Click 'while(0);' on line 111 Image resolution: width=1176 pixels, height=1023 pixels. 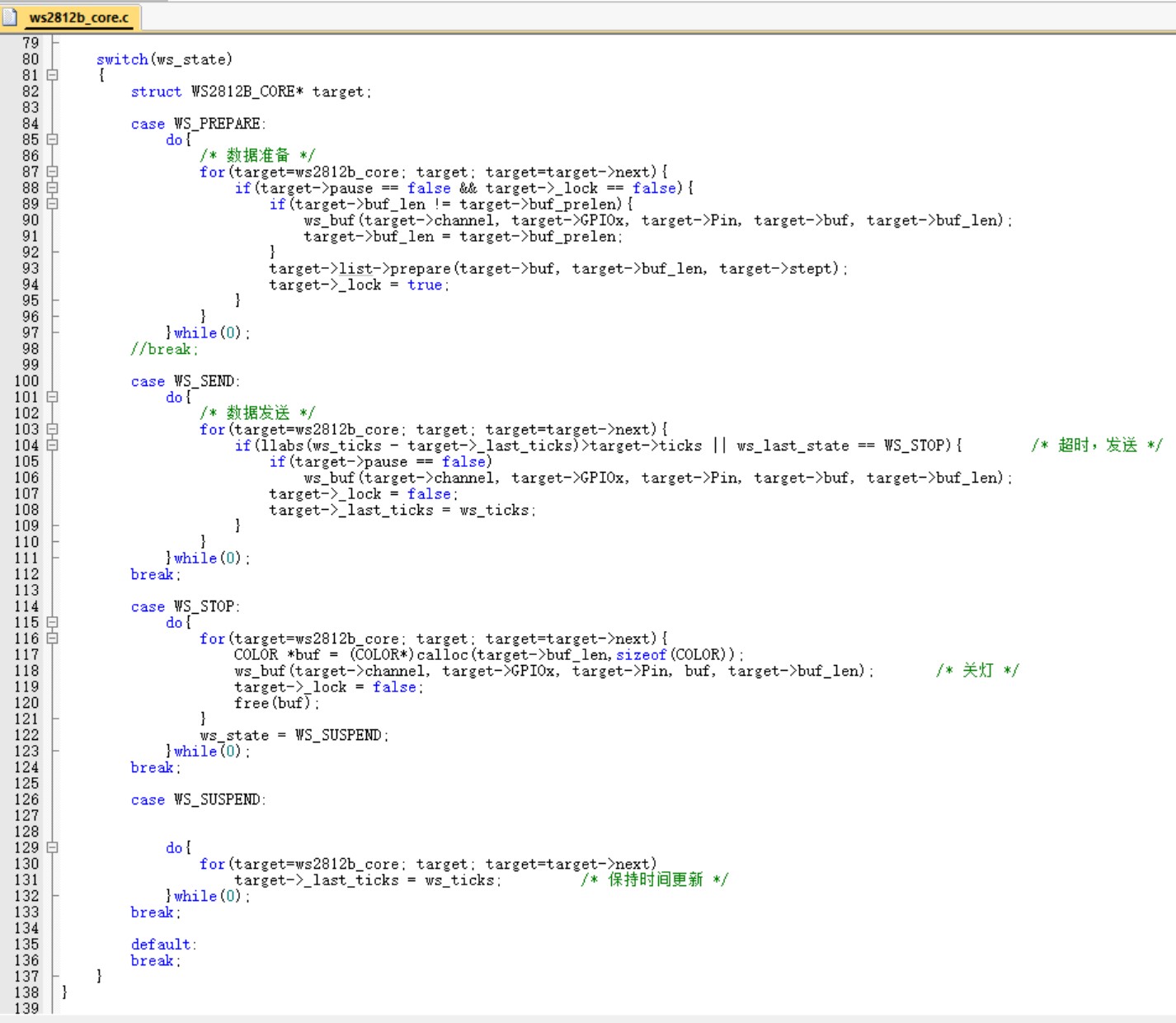coord(212,558)
